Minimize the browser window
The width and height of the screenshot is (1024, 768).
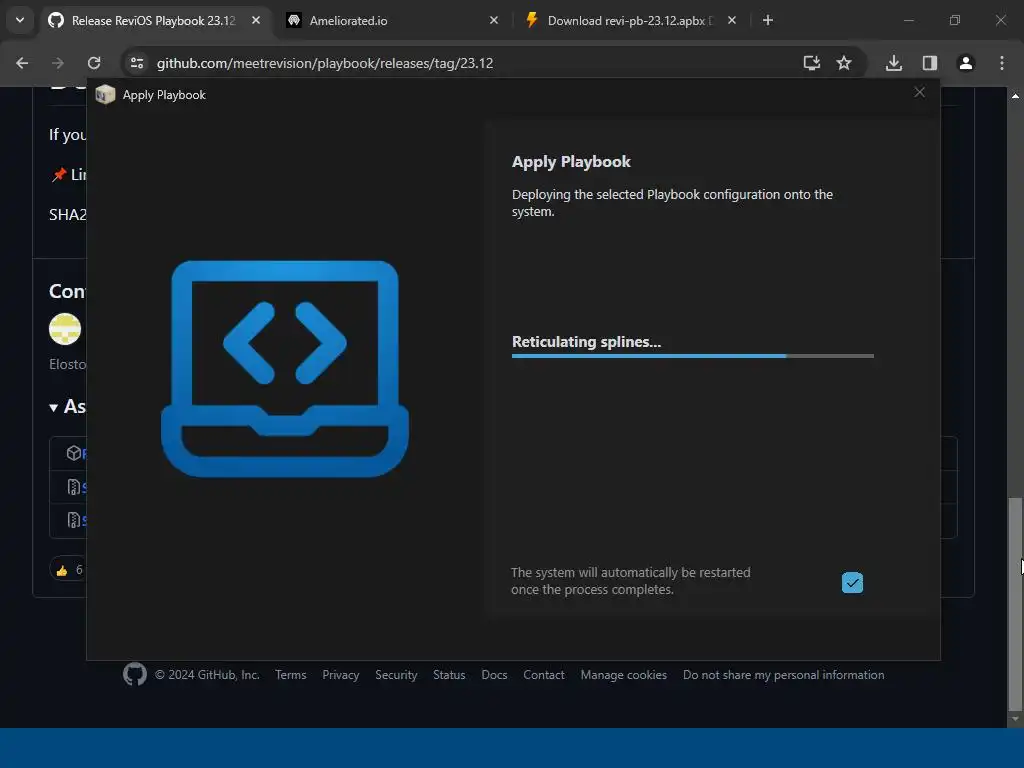click(x=908, y=20)
